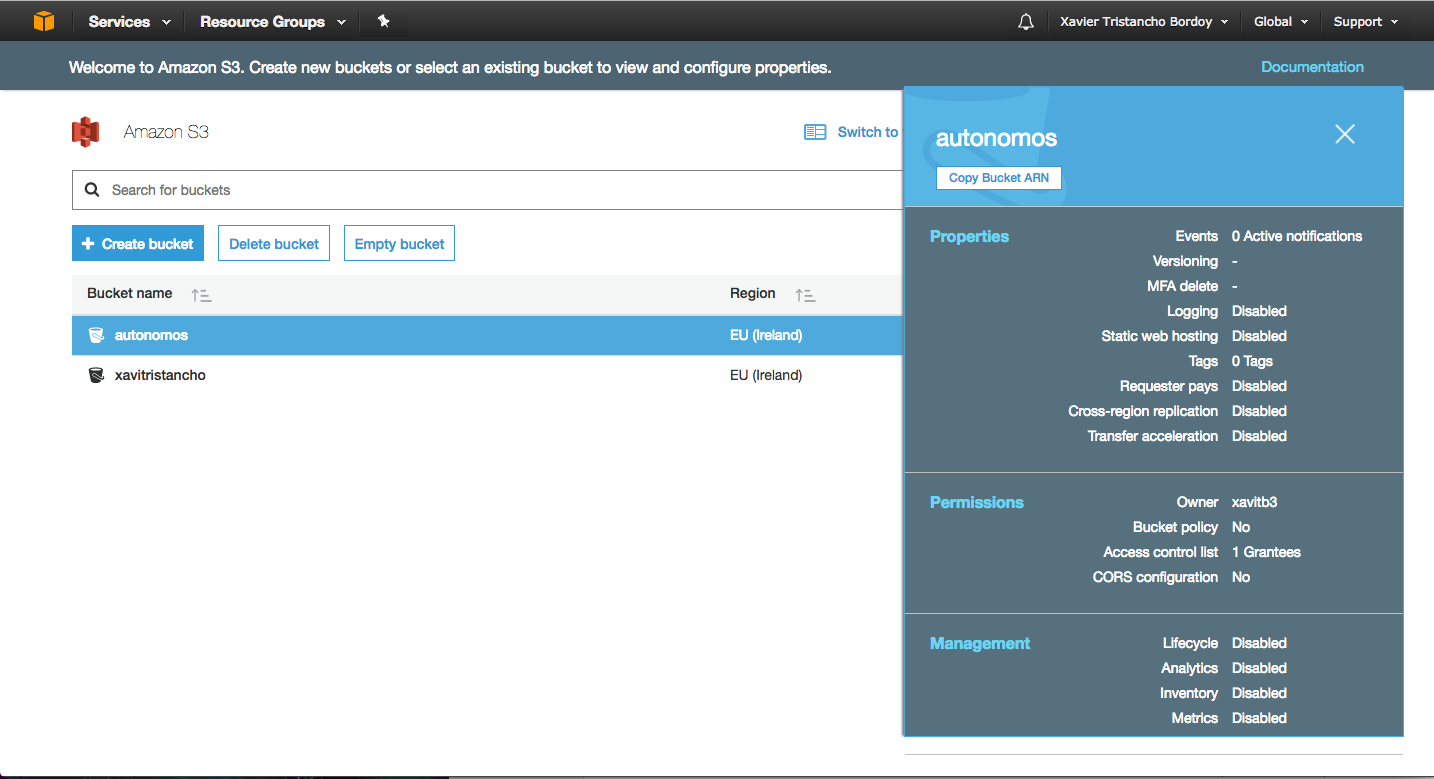Click the Owner xavitb3 value

(1255, 502)
